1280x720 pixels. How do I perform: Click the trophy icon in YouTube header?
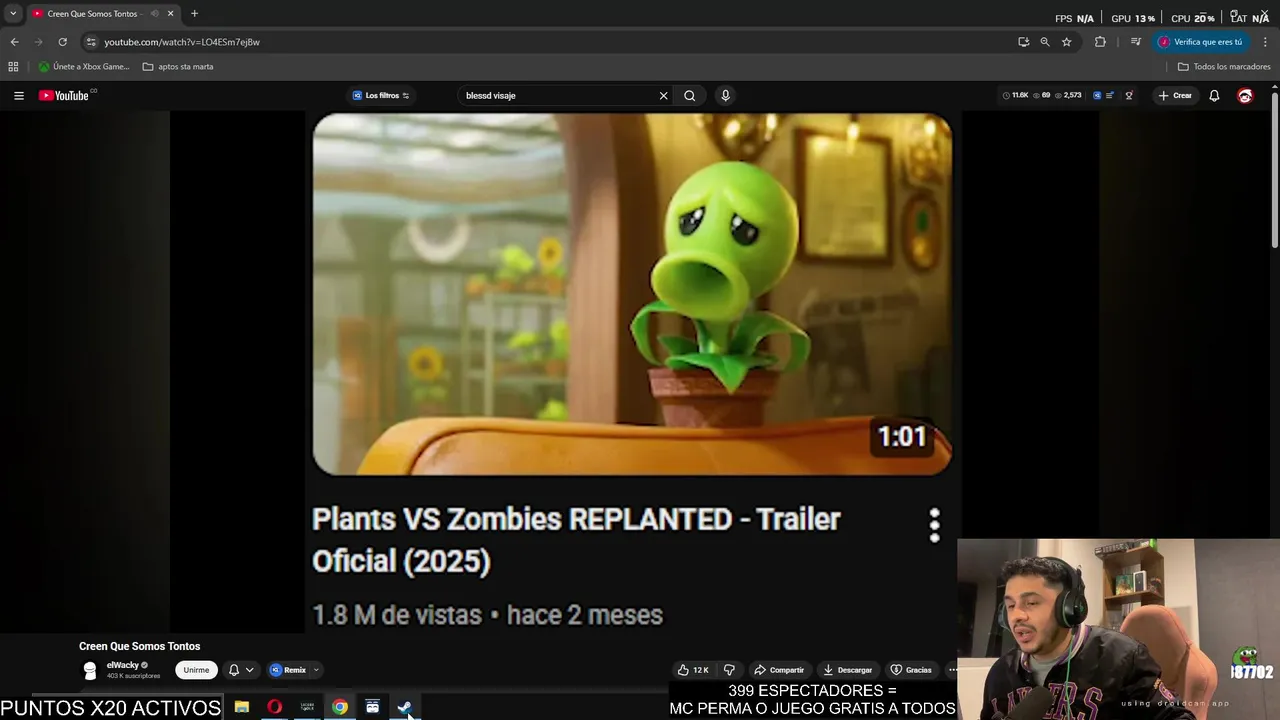pos(1129,96)
